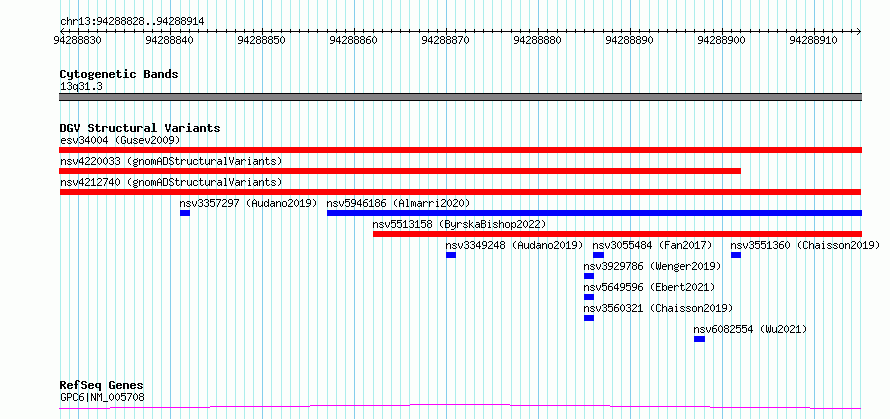The image size is (890, 419).
Task: Click the red bar under nsv5513158
Action: tap(618, 234)
